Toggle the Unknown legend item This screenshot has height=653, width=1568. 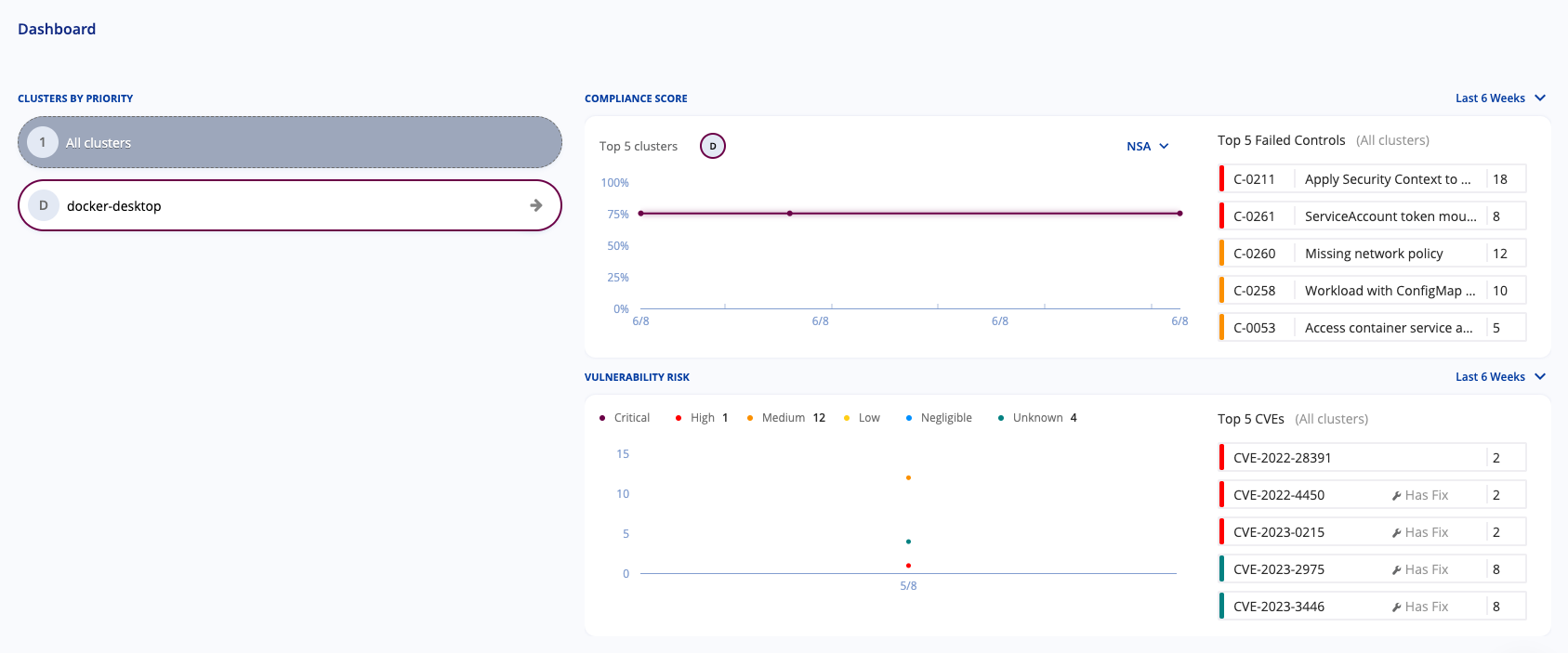[x=1037, y=418]
